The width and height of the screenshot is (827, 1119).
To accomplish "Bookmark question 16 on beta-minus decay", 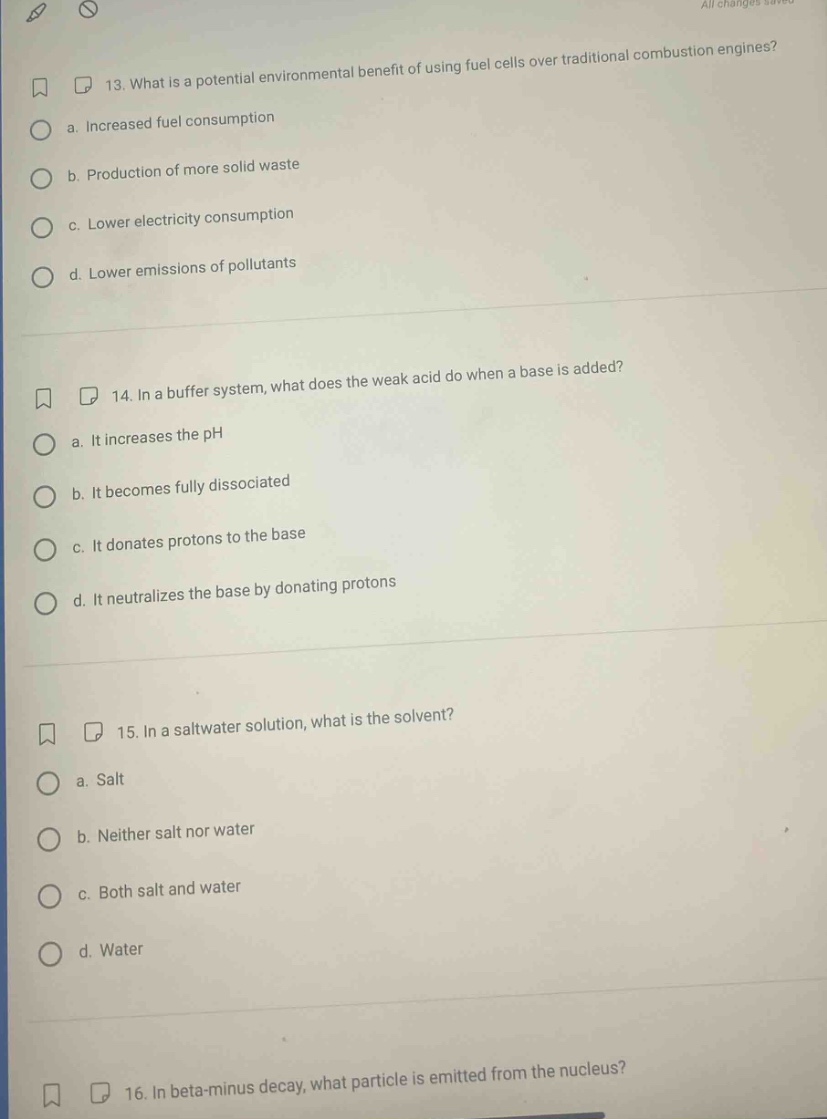I will [51, 1095].
